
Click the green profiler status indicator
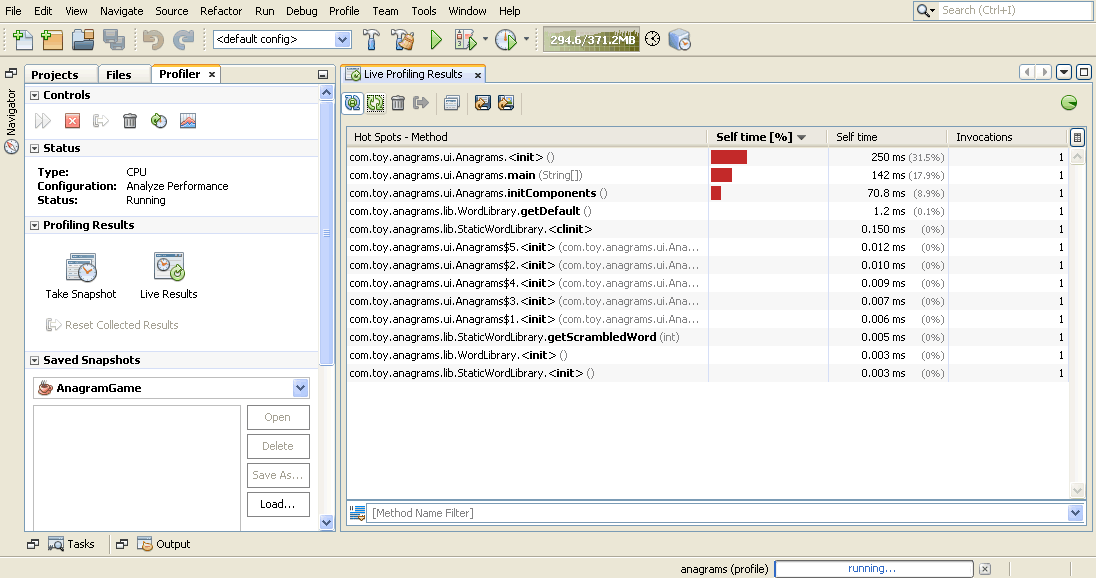(1069, 103)
